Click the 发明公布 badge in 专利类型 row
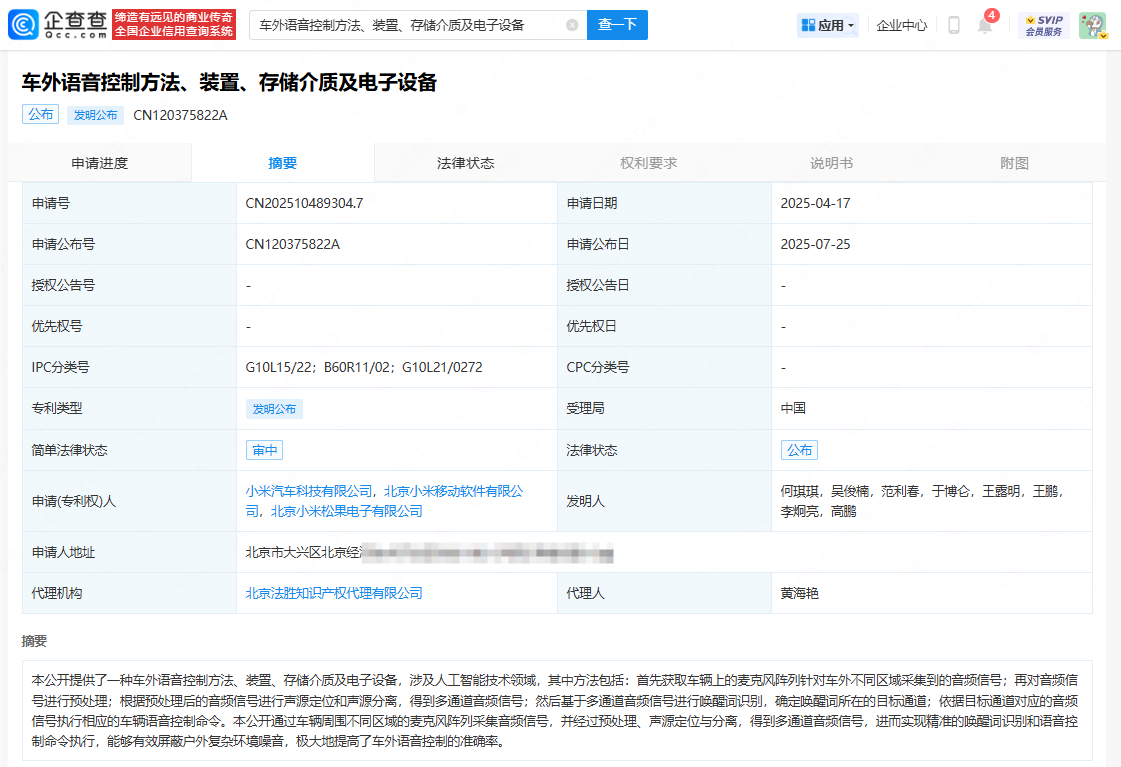 (x=274, y=409)
